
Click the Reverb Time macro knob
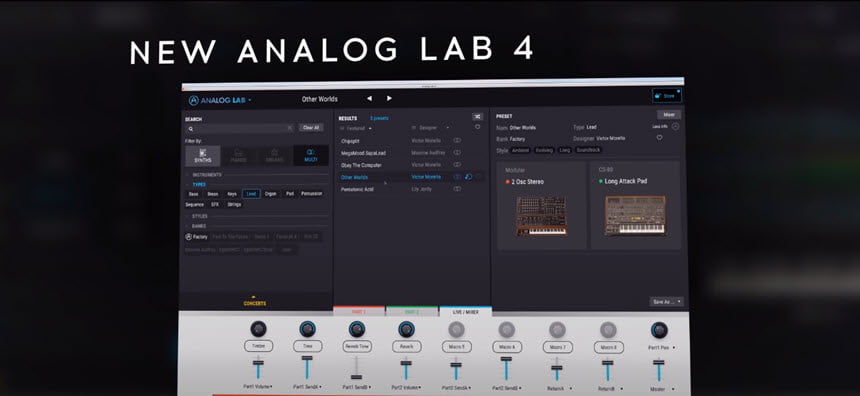[x=357, y=329]
